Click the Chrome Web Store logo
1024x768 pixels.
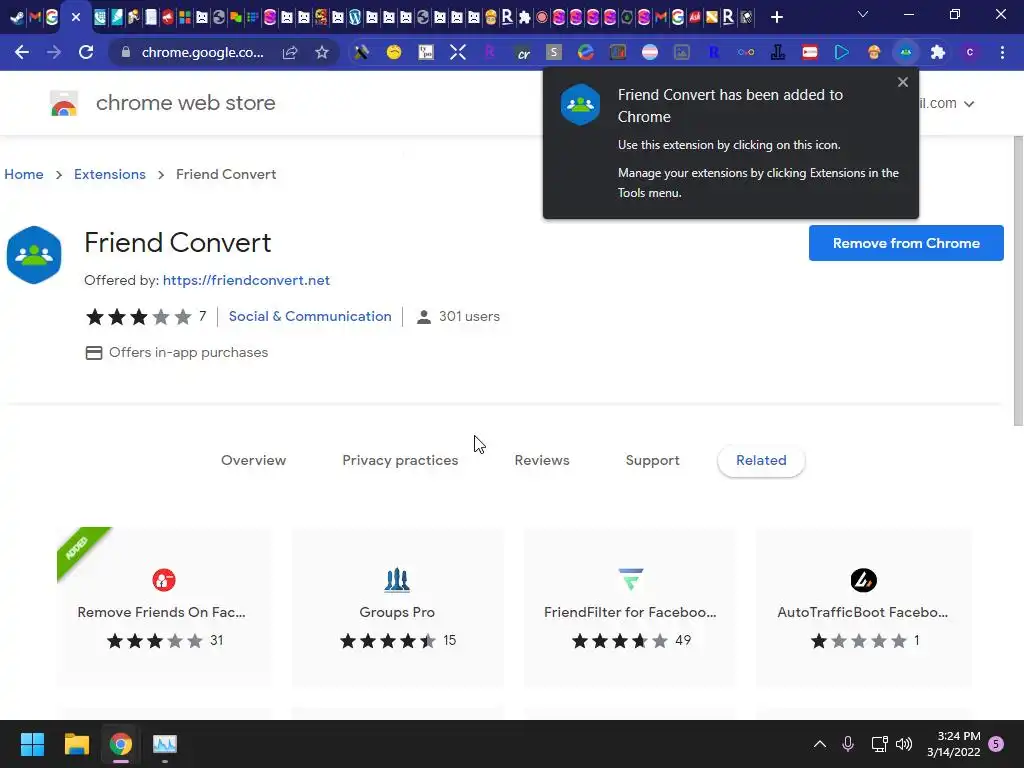(64, 103)
